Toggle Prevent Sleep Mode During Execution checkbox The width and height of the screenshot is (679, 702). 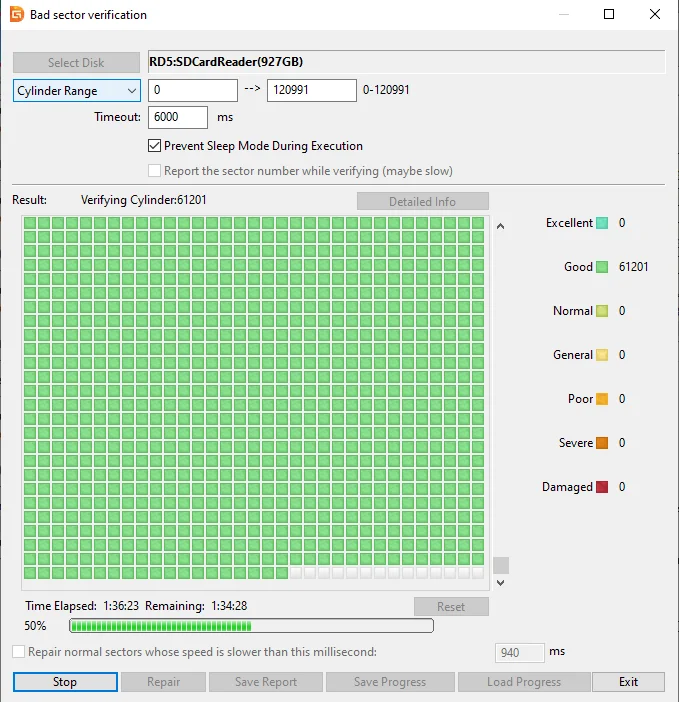pyautogui.click(x=154, y=146)
